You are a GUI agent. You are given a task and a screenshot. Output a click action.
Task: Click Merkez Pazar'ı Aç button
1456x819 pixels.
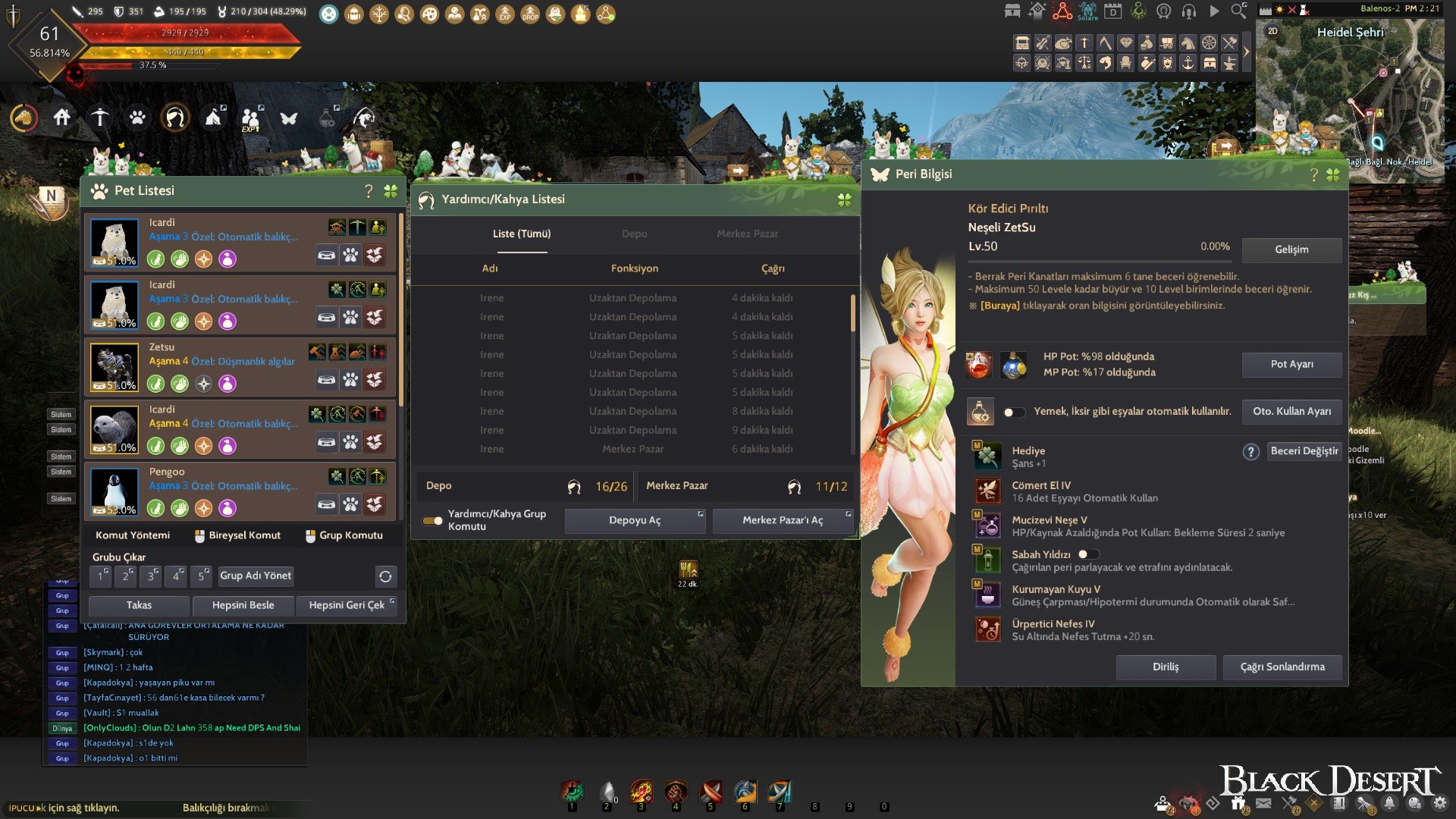[782, 520]
